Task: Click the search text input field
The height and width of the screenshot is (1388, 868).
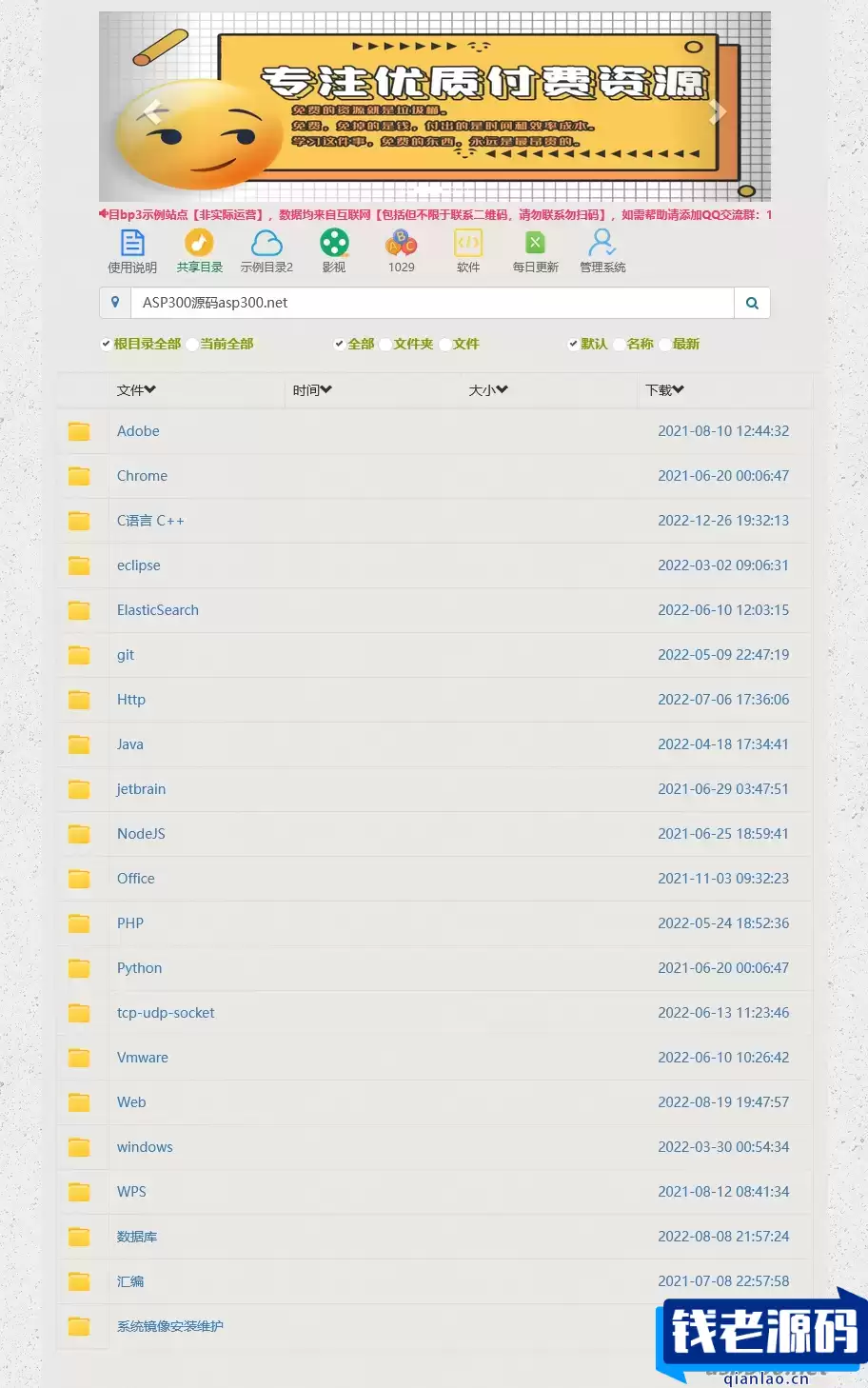Action: (x=432, y=303)
